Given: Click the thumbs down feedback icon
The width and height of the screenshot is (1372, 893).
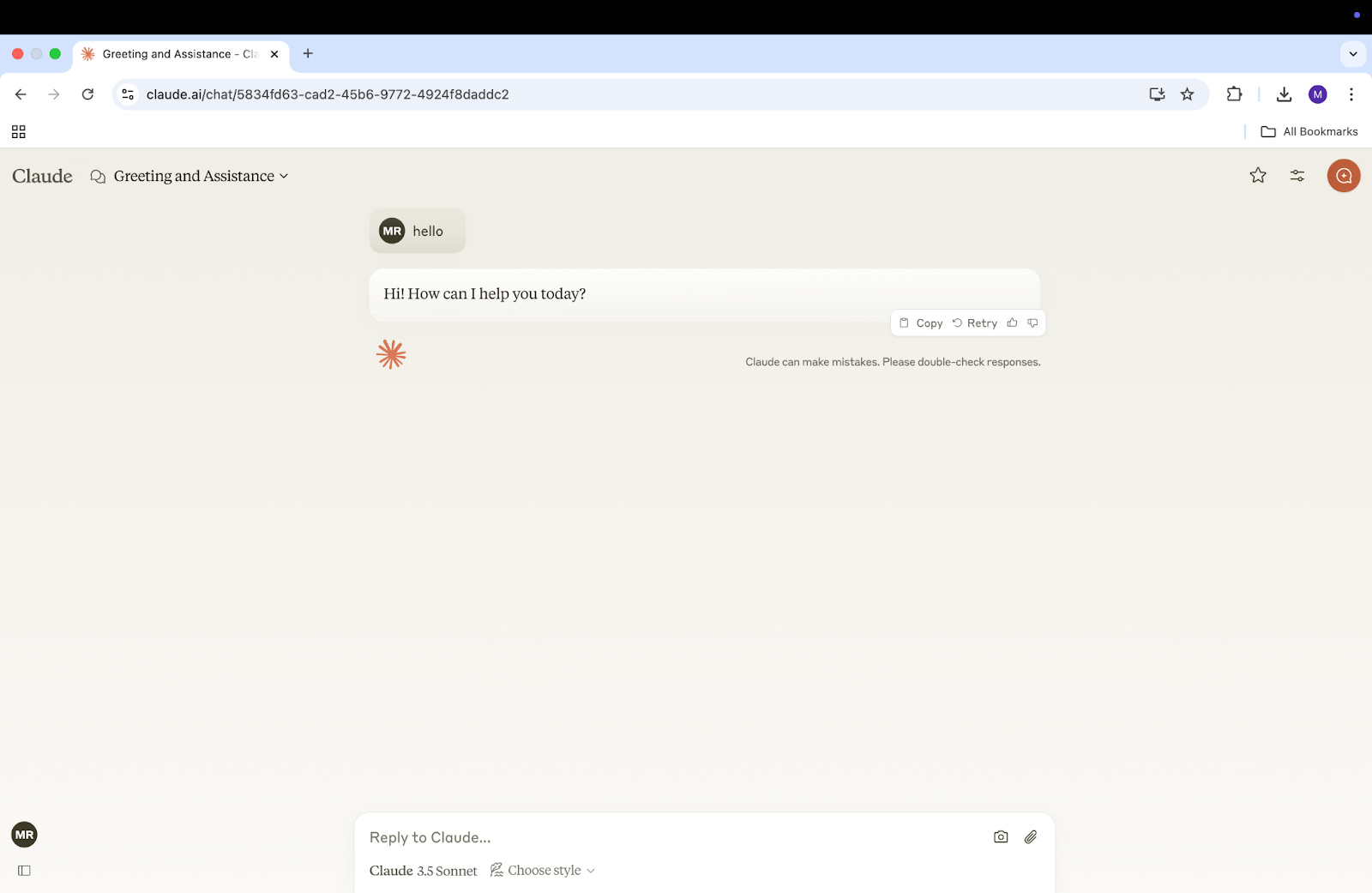Looking at the screenshot, I should coord(1032,323).
